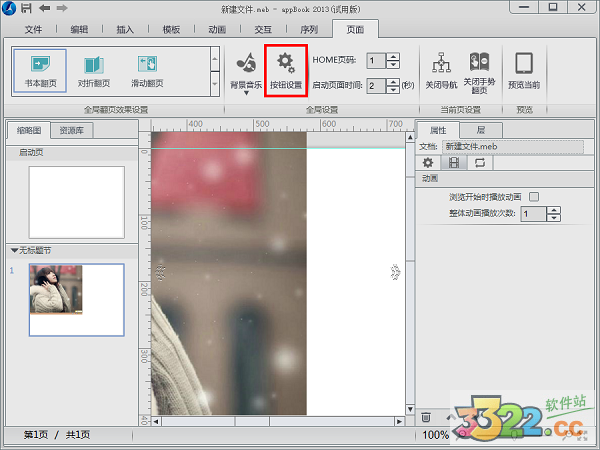Expand the 背景音乐 dropdown arrow

(x=246, y=93)
